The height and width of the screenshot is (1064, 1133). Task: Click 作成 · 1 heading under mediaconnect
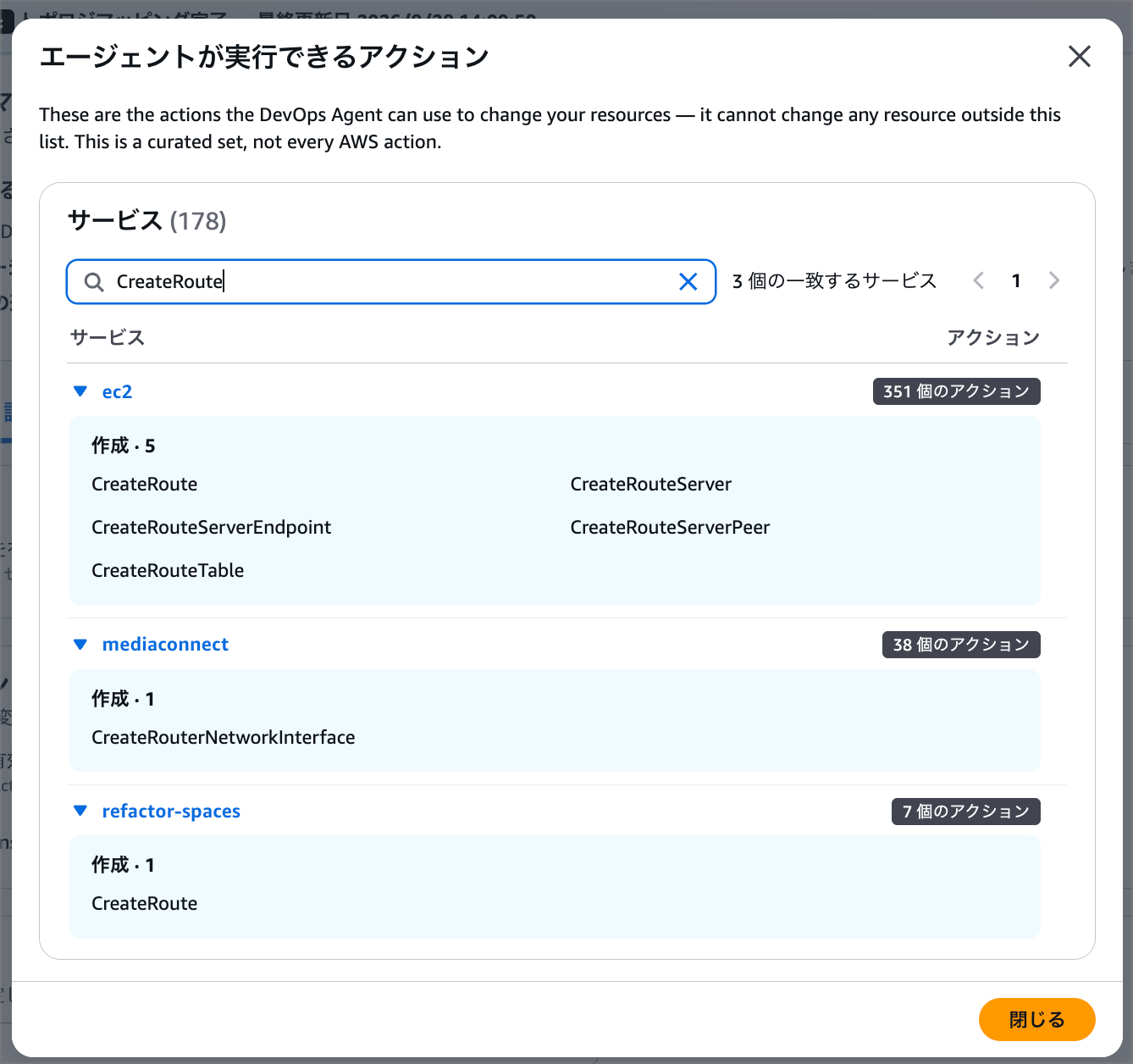(x=123, y=699)
